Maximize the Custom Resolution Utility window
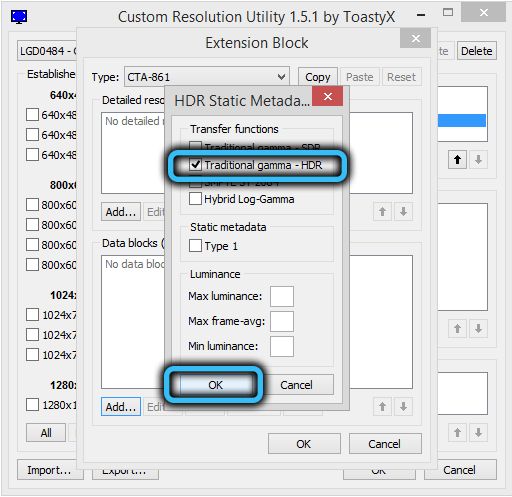The image size is (512, 497). pos(448,13)
